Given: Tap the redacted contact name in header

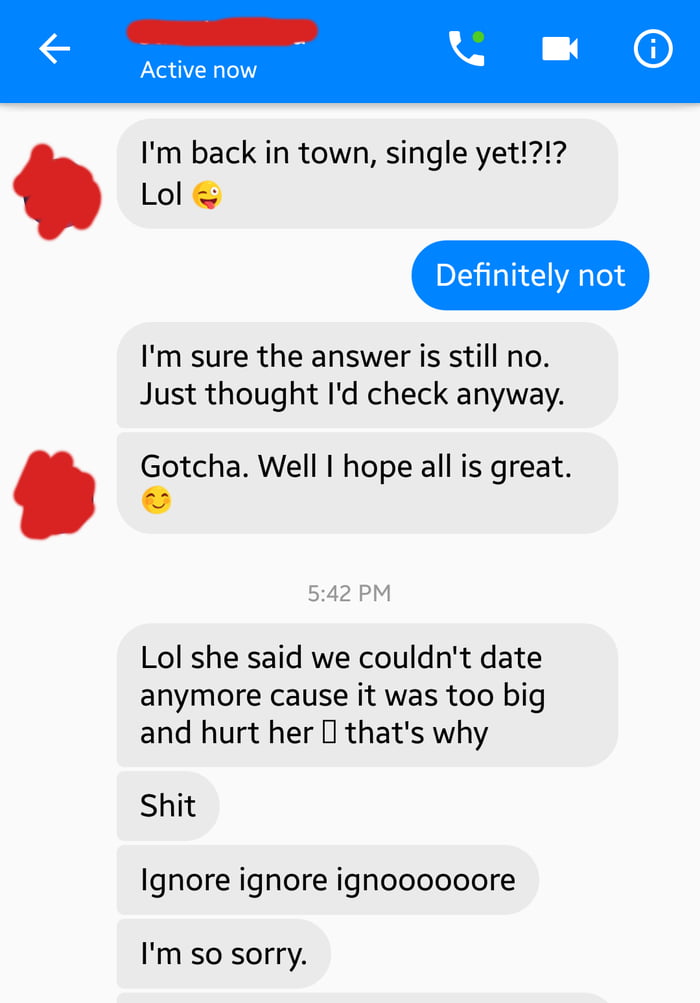Looking at the screenshot, I should (222, 31).
